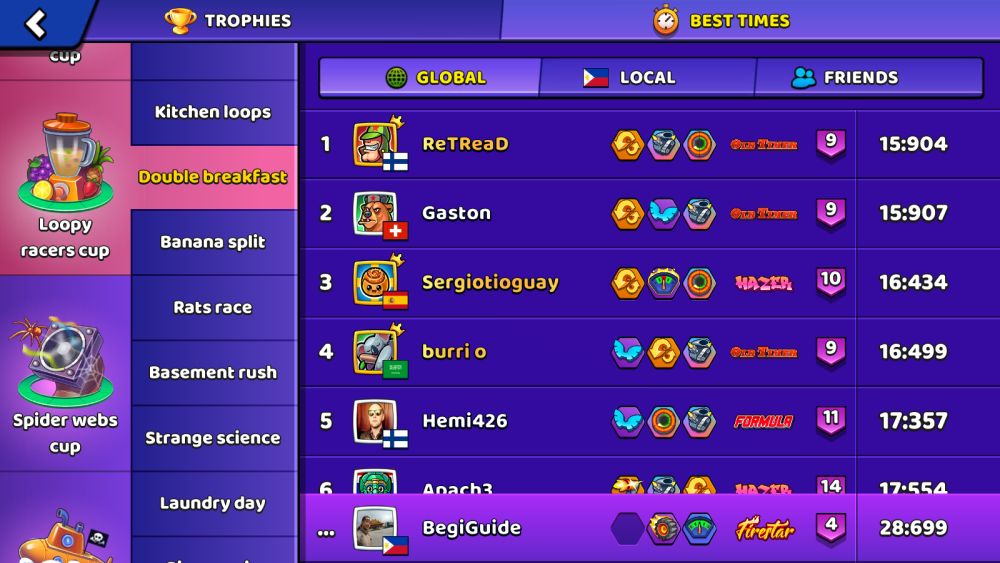Screen dimensions: 1000x563
Task: Choose the Spider webs cup icon
Action: point(64,360)
